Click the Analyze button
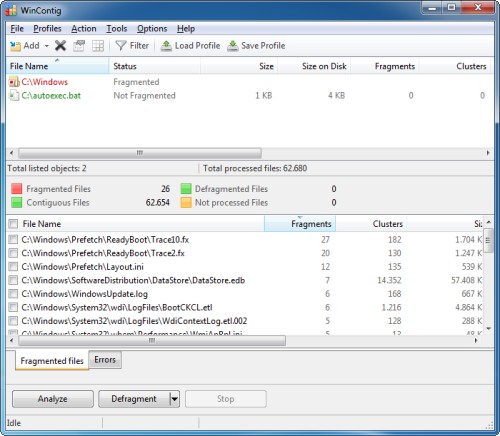Viewport: 500px width, 436px height. [53, 399]
